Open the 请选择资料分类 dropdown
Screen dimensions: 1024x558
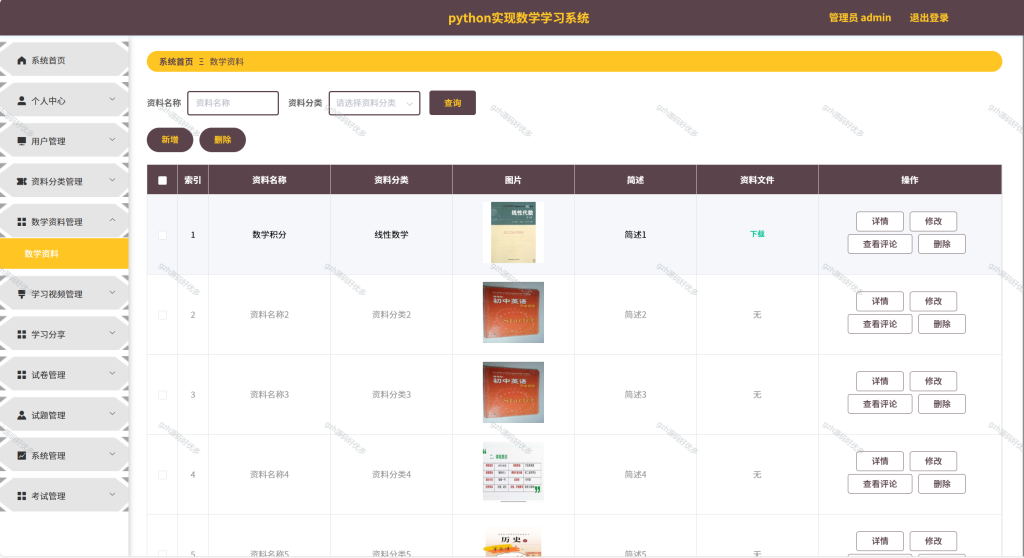tap(374, 103)
